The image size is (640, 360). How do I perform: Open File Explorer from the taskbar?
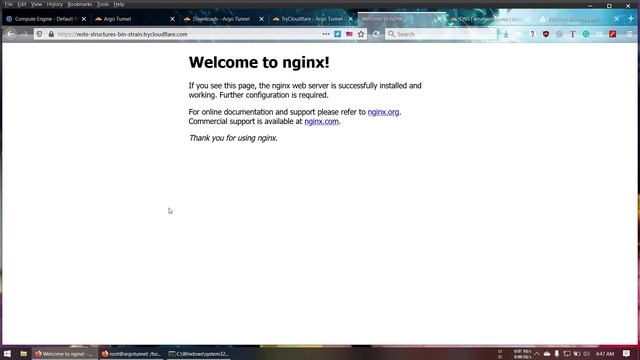click(x=24, y=353)
